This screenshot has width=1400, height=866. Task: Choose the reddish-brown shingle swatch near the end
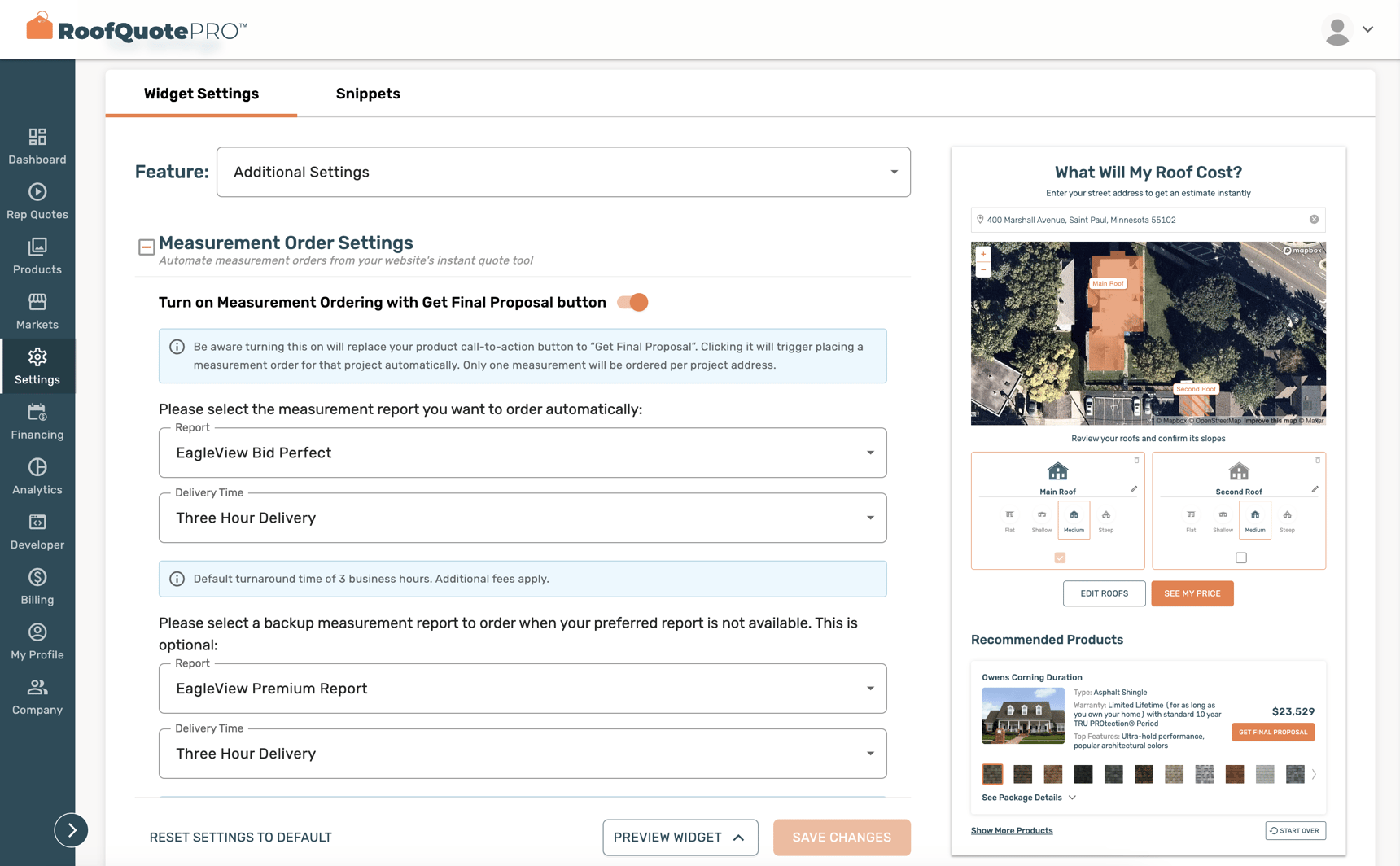1235,774
